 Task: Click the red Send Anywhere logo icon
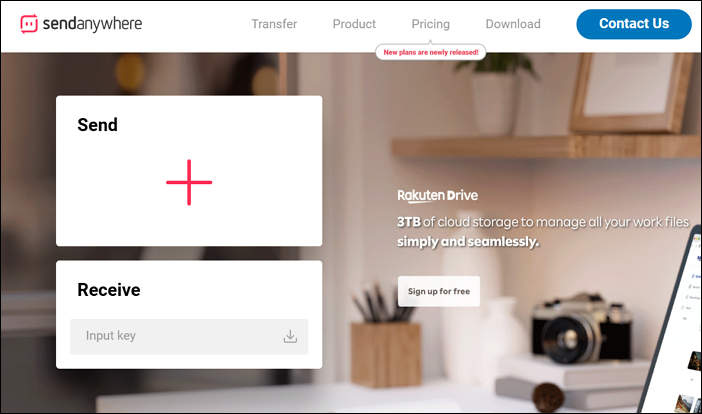(29, 24)
